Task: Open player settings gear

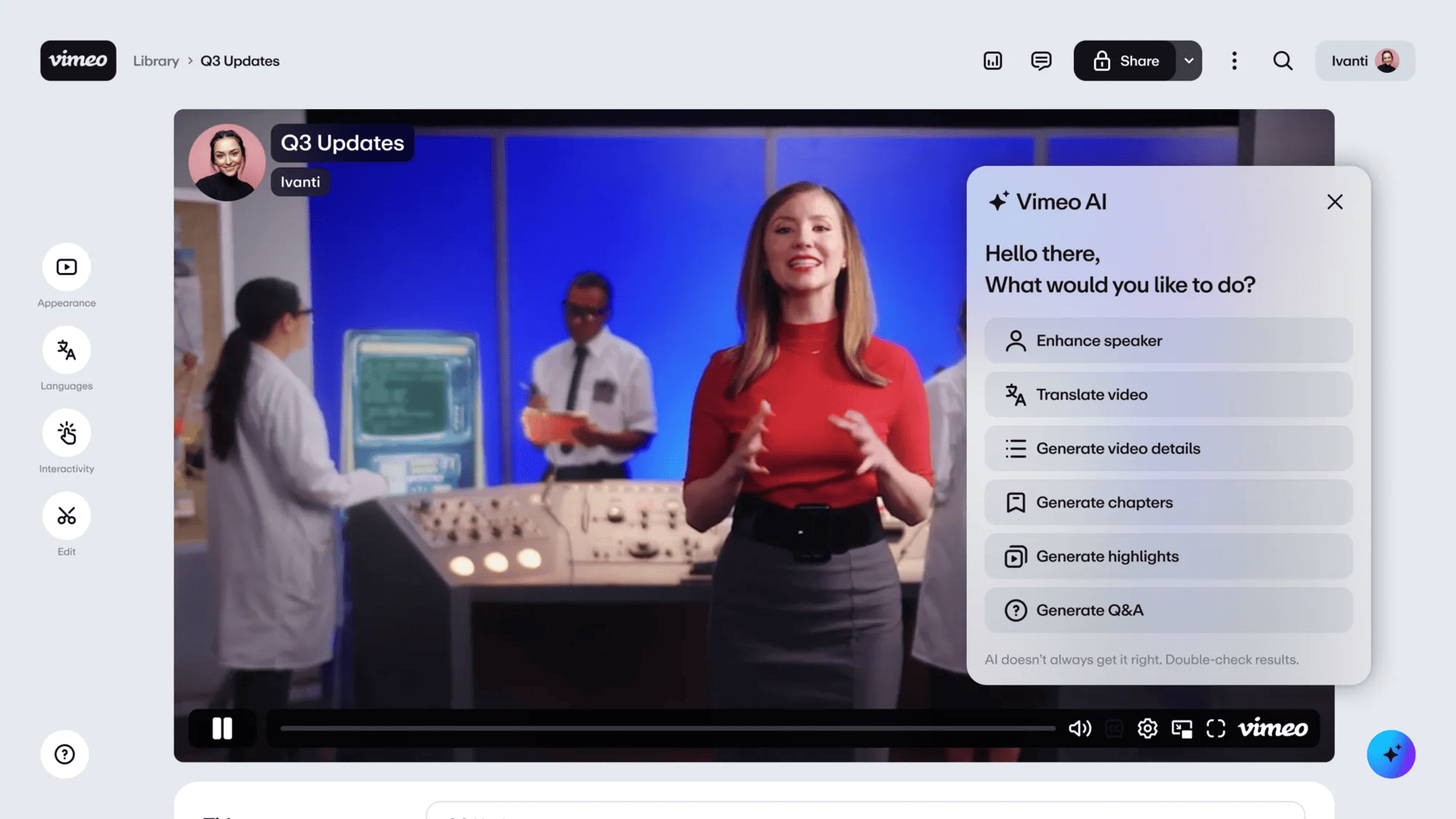Action: 1147,729
